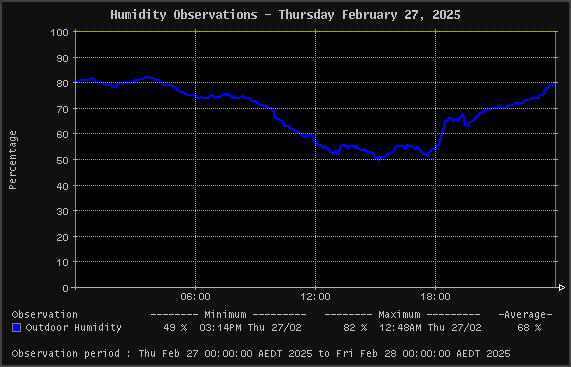Screen dimensions: 571x367
Task: Click the 50 value on y-axis
Action: tap(62, 160)
